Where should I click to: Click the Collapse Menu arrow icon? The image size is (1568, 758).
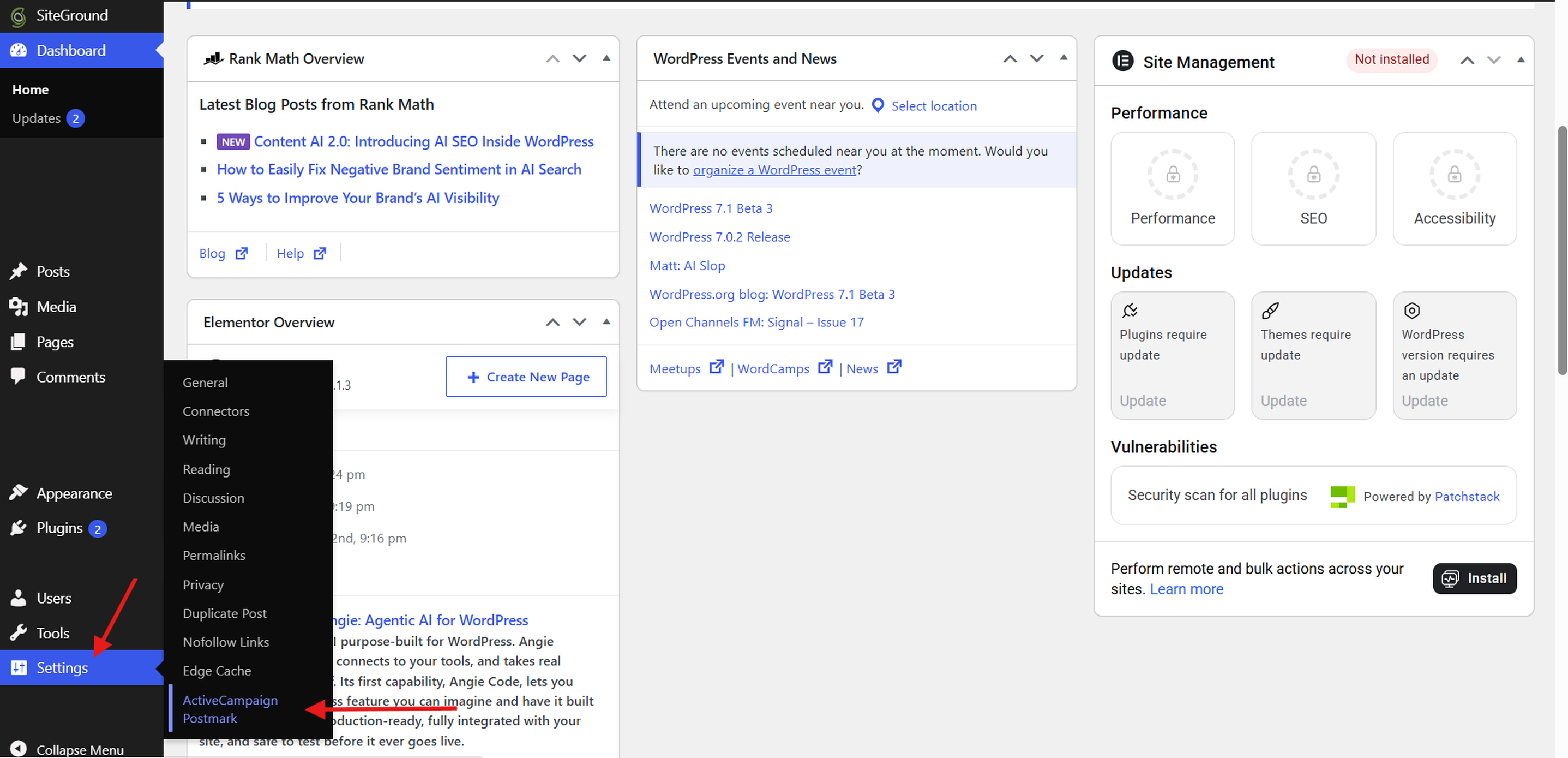(x=18, y=749)
